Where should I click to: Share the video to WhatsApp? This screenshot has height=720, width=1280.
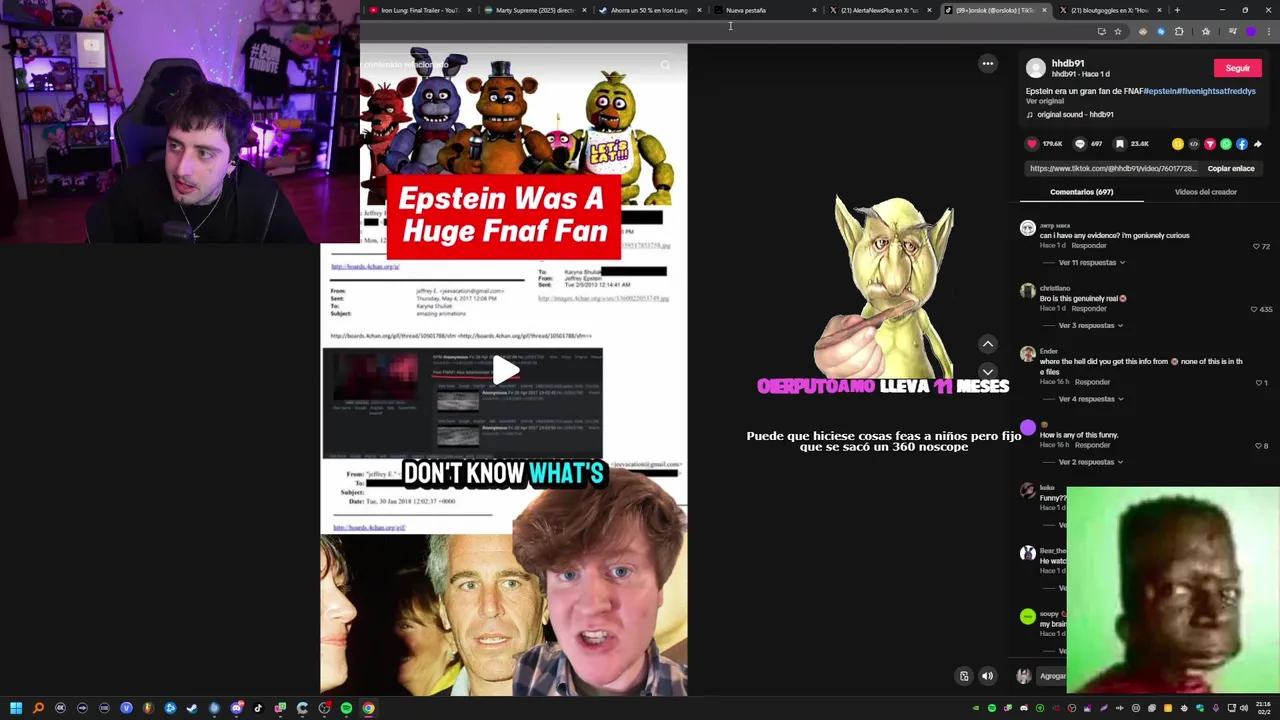[x=1226, y=144]
